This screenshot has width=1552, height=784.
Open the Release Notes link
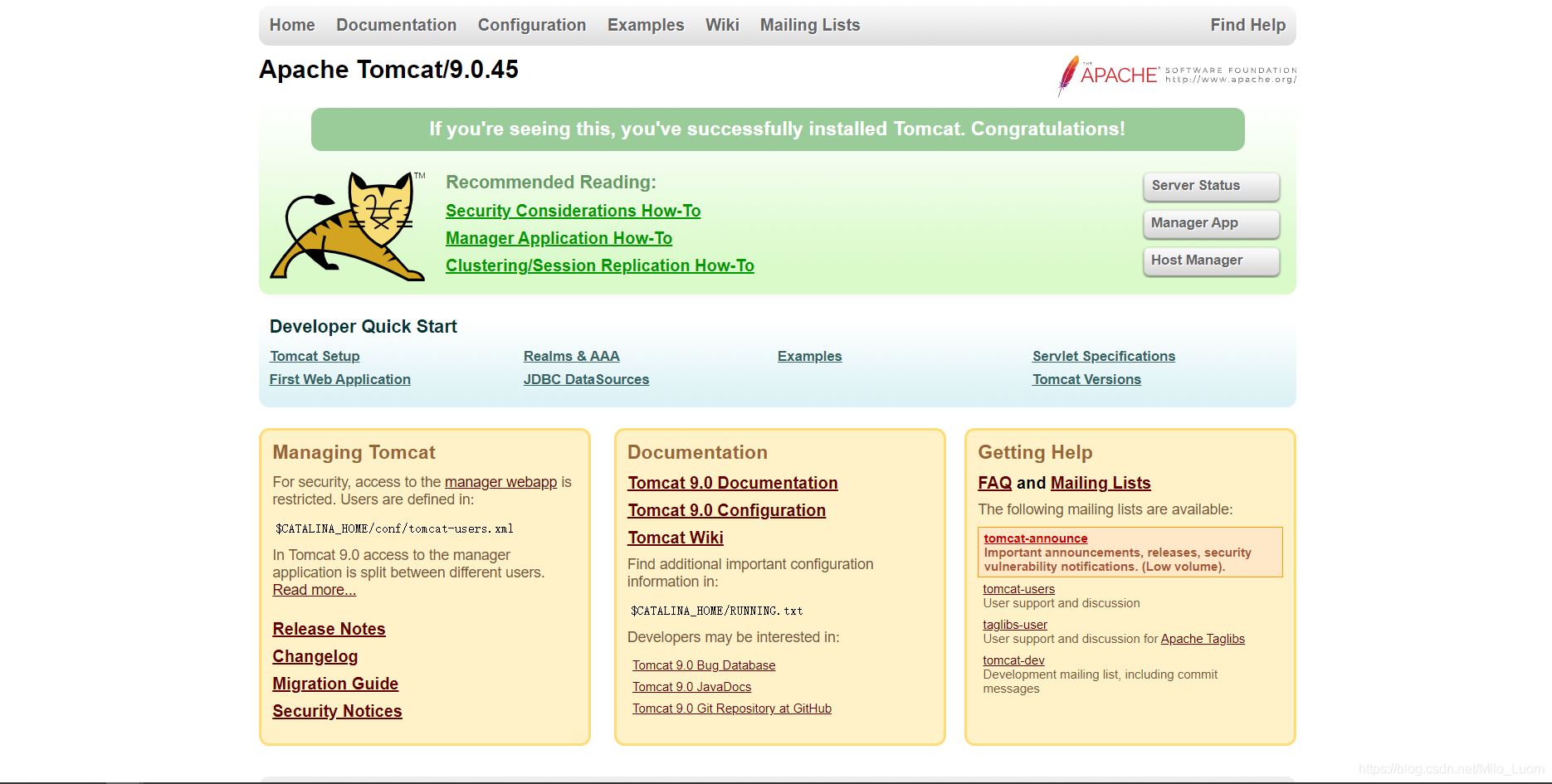pyautogui.click(x=329, y=629)
